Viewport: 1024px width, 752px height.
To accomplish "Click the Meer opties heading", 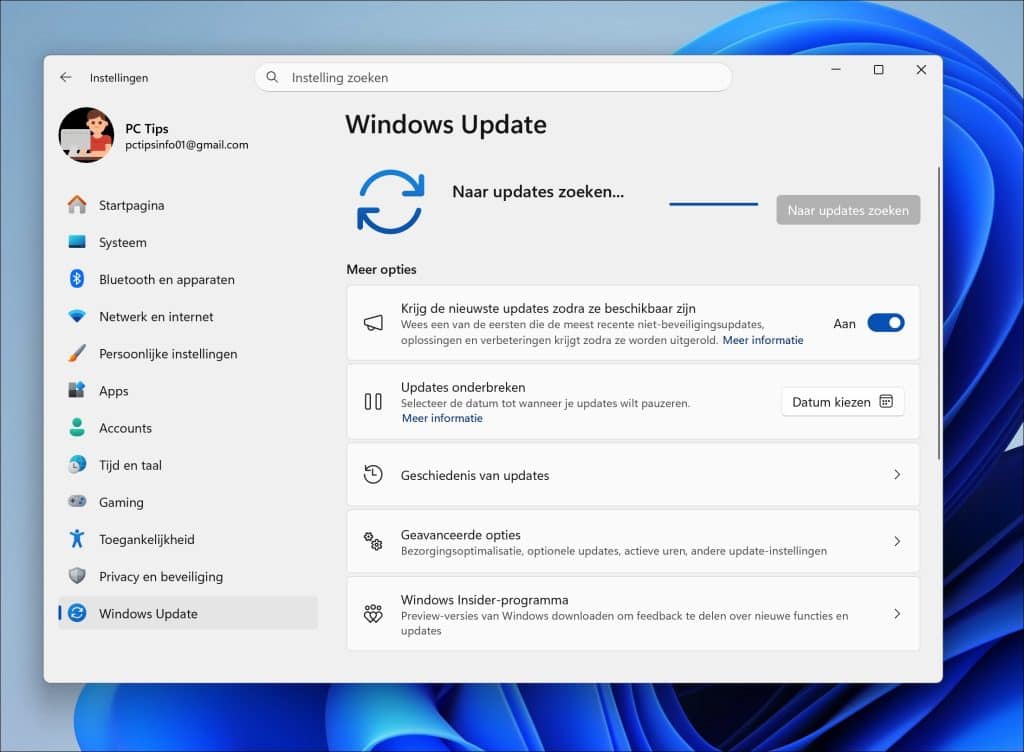I will (x=381, y=270).
